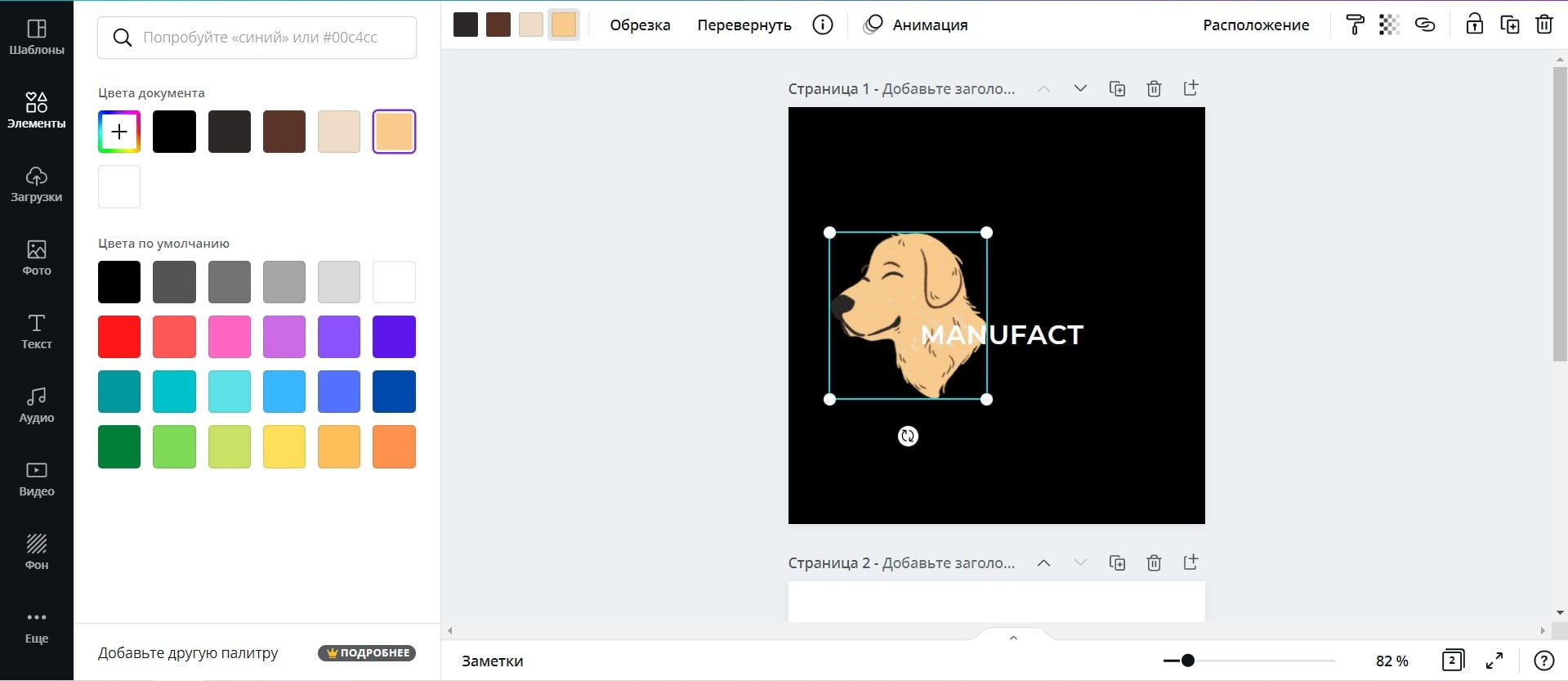Viewport: 1568px width, 681px height.
Task: Choose the yellow default color
Action: tap(284, 446)
